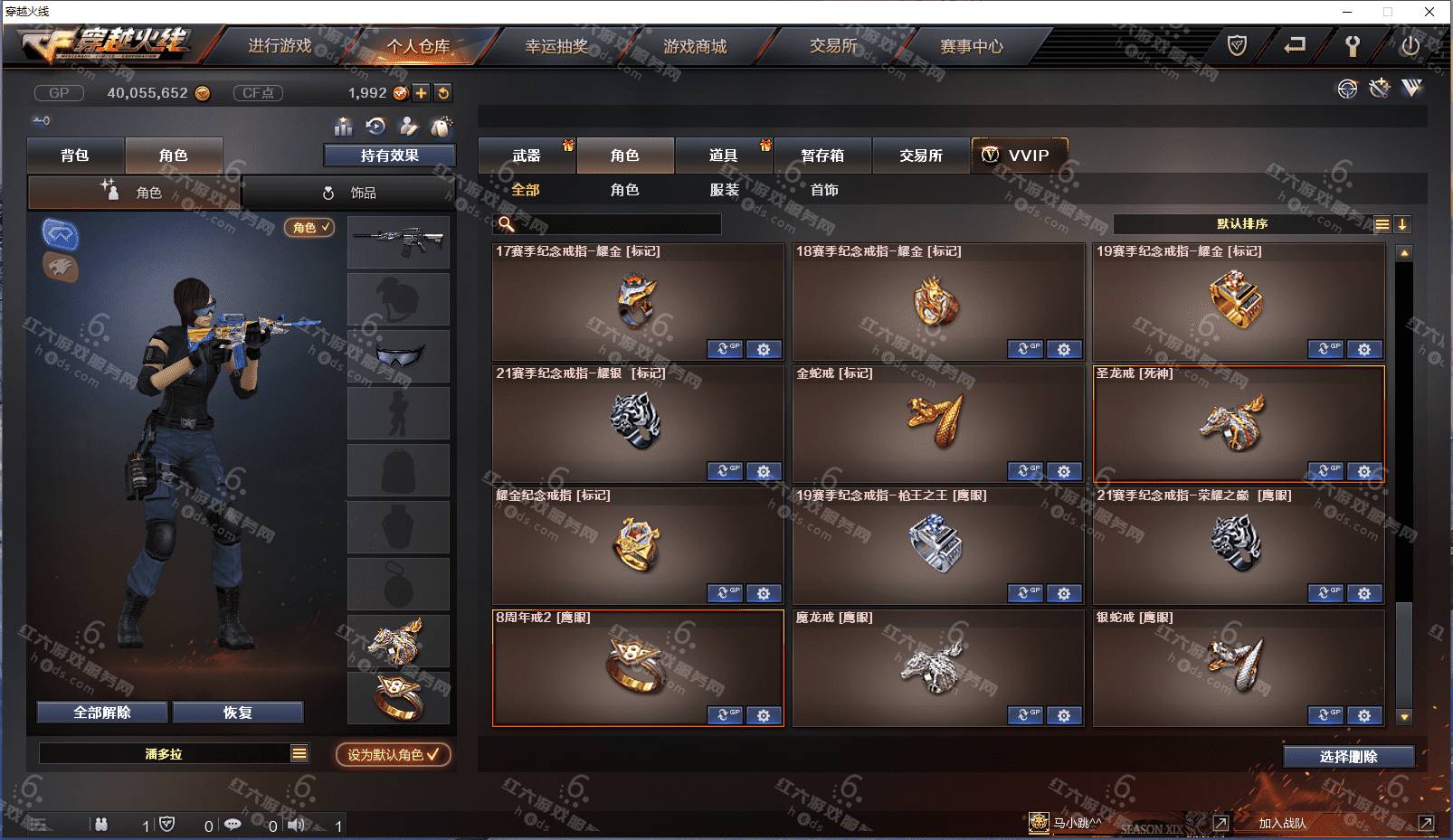This screenshot has width=1453, height=840.
Task: Click the inventory scrollbar down arrow
Action: pos(1404,717)
